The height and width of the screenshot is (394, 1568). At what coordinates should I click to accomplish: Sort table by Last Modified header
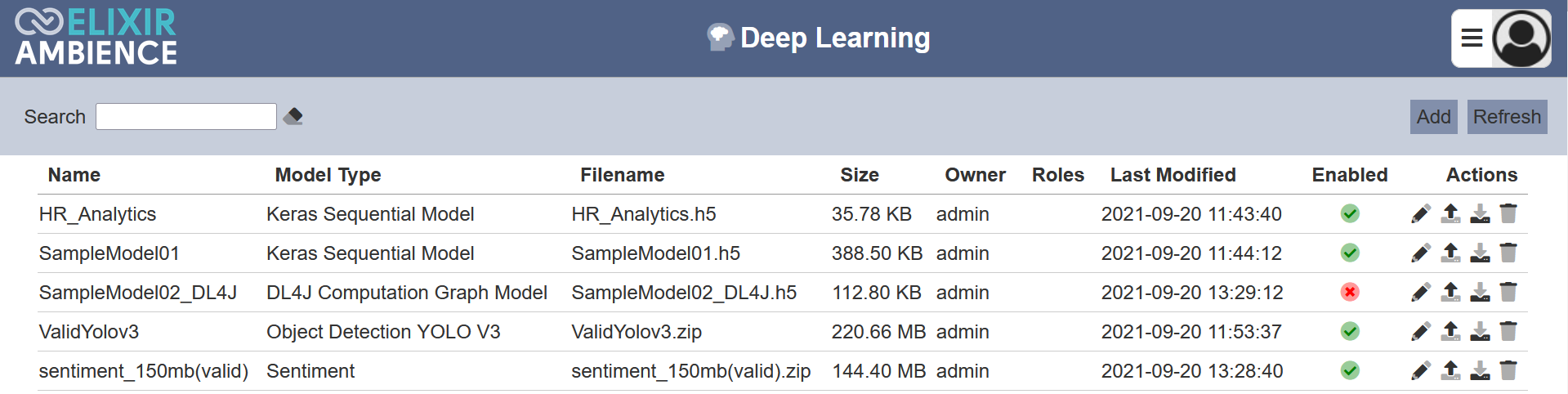point(1173,175)
